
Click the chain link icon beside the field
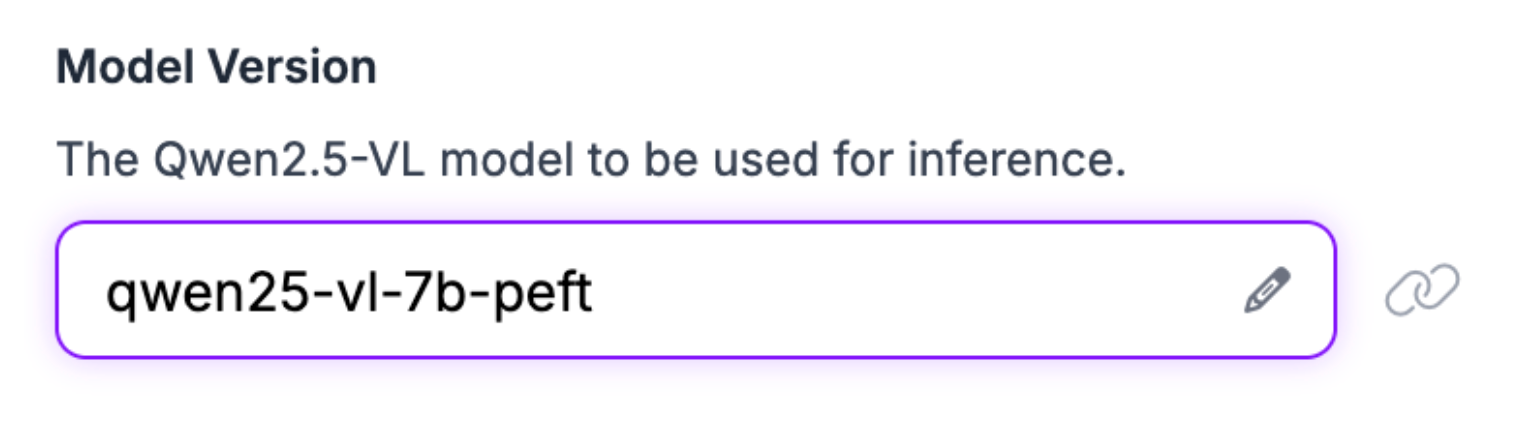point(1422,291)
